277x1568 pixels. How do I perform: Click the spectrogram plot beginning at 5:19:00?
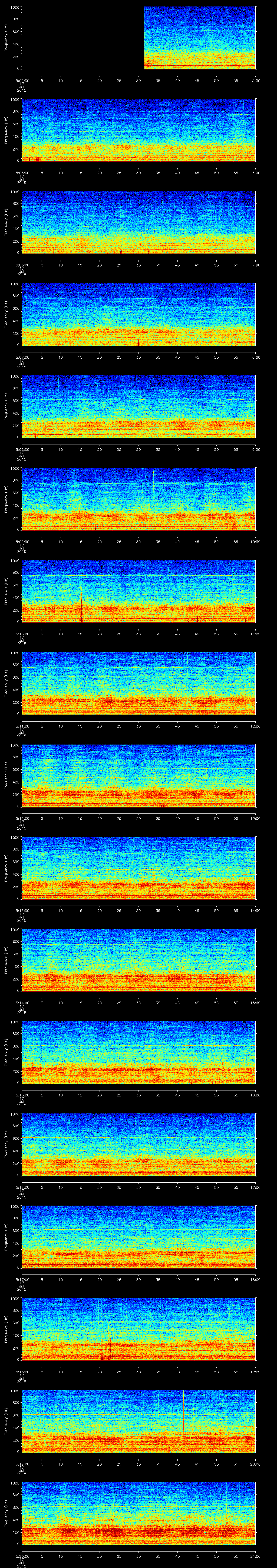point(139,1421)
